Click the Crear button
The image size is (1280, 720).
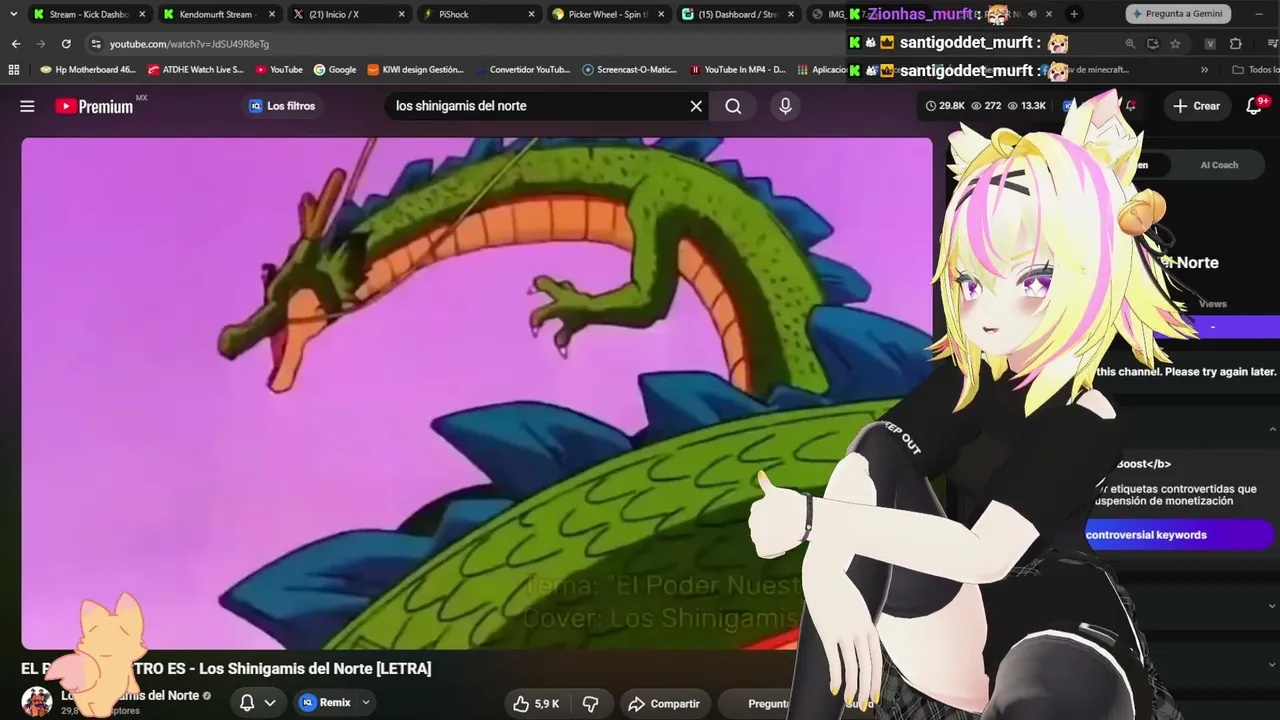(x=1197, y=106)
